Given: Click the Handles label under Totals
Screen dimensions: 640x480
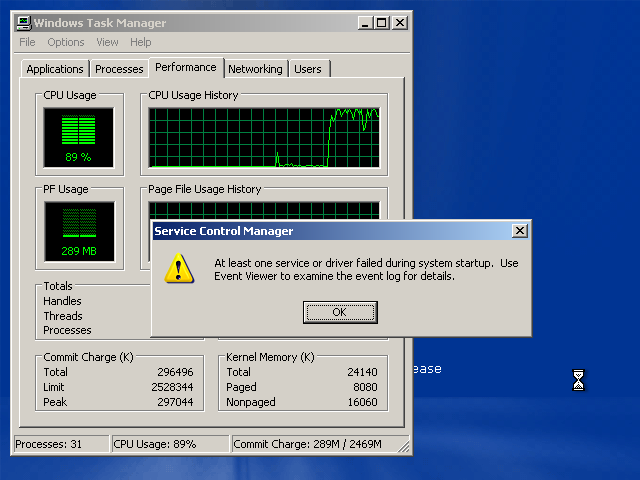Looking at the screenshot, I should pos(62,301).
